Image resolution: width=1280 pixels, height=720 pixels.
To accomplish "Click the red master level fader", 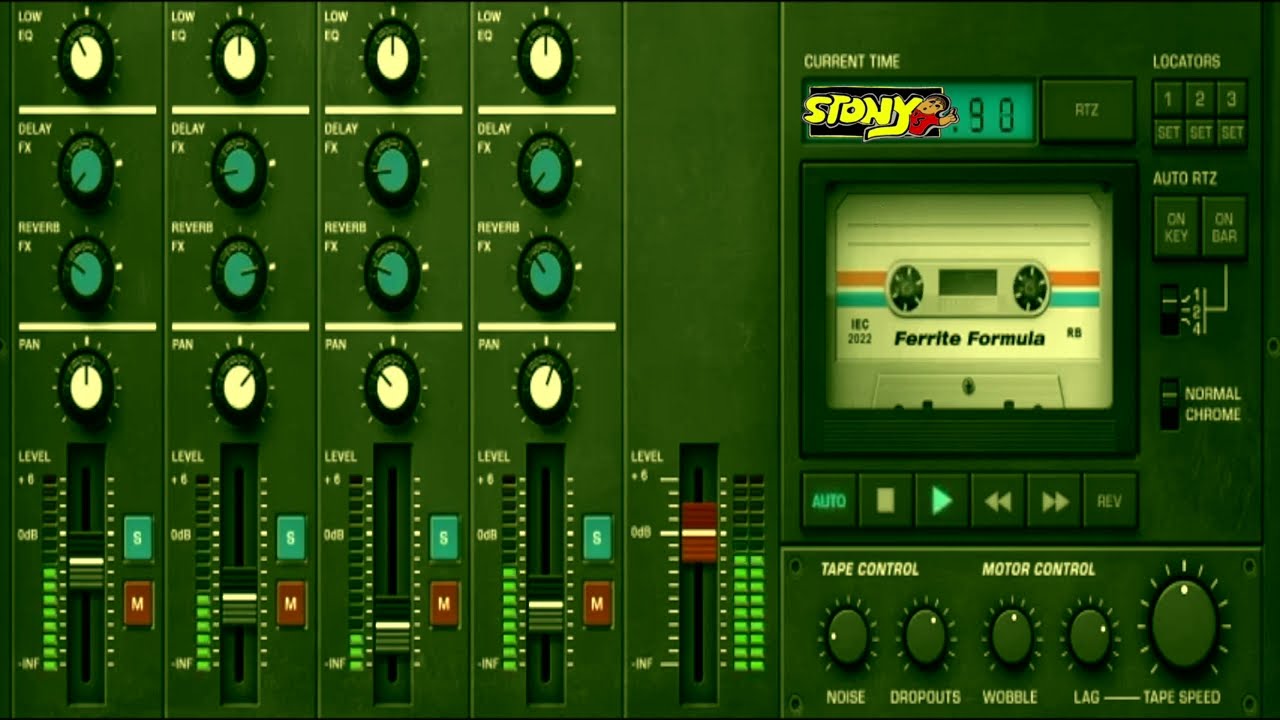I will coord(699,532).
